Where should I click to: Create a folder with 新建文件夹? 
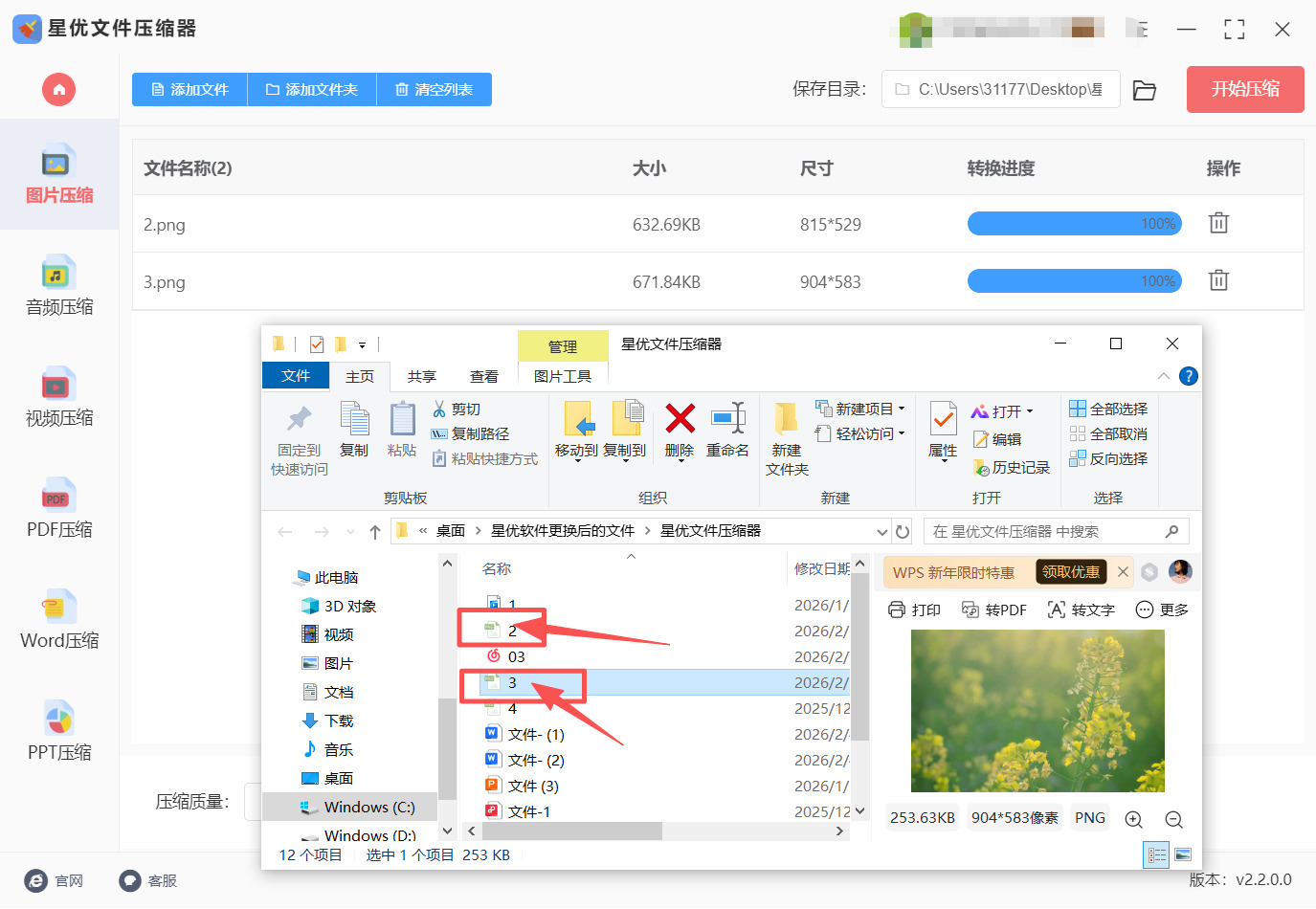tap(787, 439)
